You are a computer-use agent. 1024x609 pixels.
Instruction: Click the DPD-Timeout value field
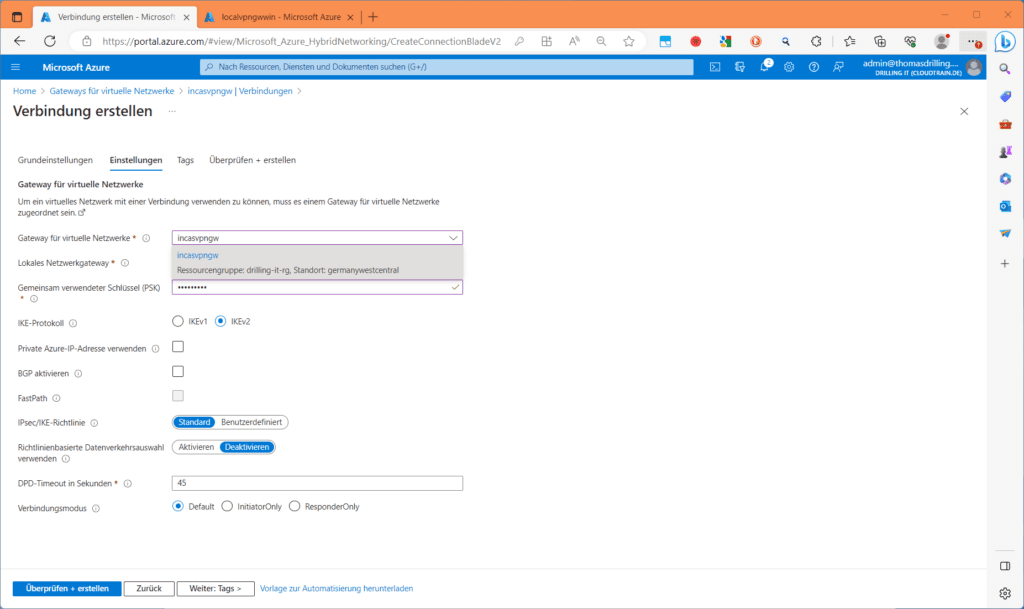[317, 483]
